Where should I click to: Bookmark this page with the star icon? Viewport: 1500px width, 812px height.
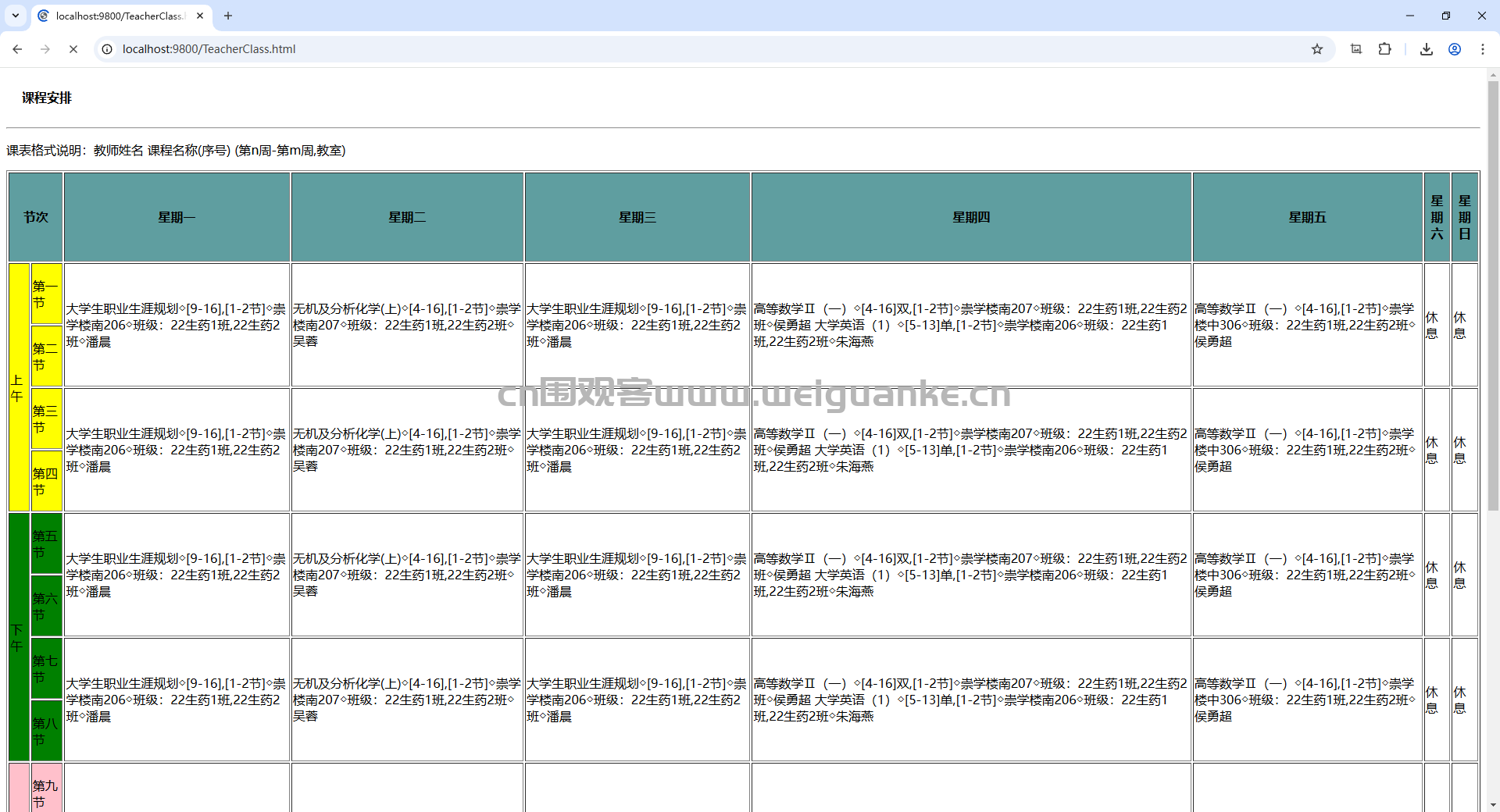pyautogui.click(x=1317, y=49)
